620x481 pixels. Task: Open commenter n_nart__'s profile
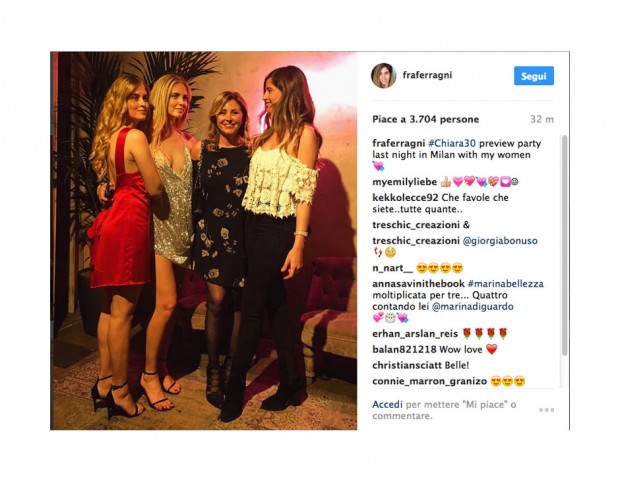pos(392,268)
